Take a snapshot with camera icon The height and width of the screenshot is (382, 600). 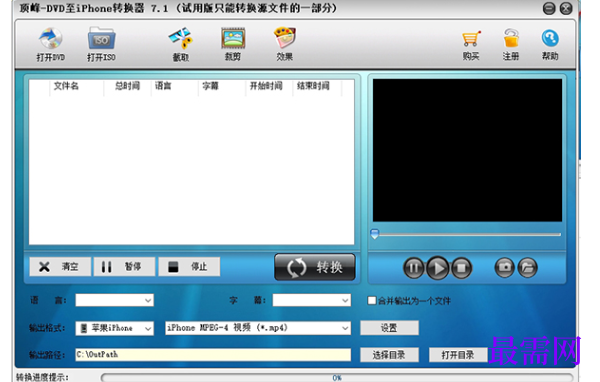(504, 267)
